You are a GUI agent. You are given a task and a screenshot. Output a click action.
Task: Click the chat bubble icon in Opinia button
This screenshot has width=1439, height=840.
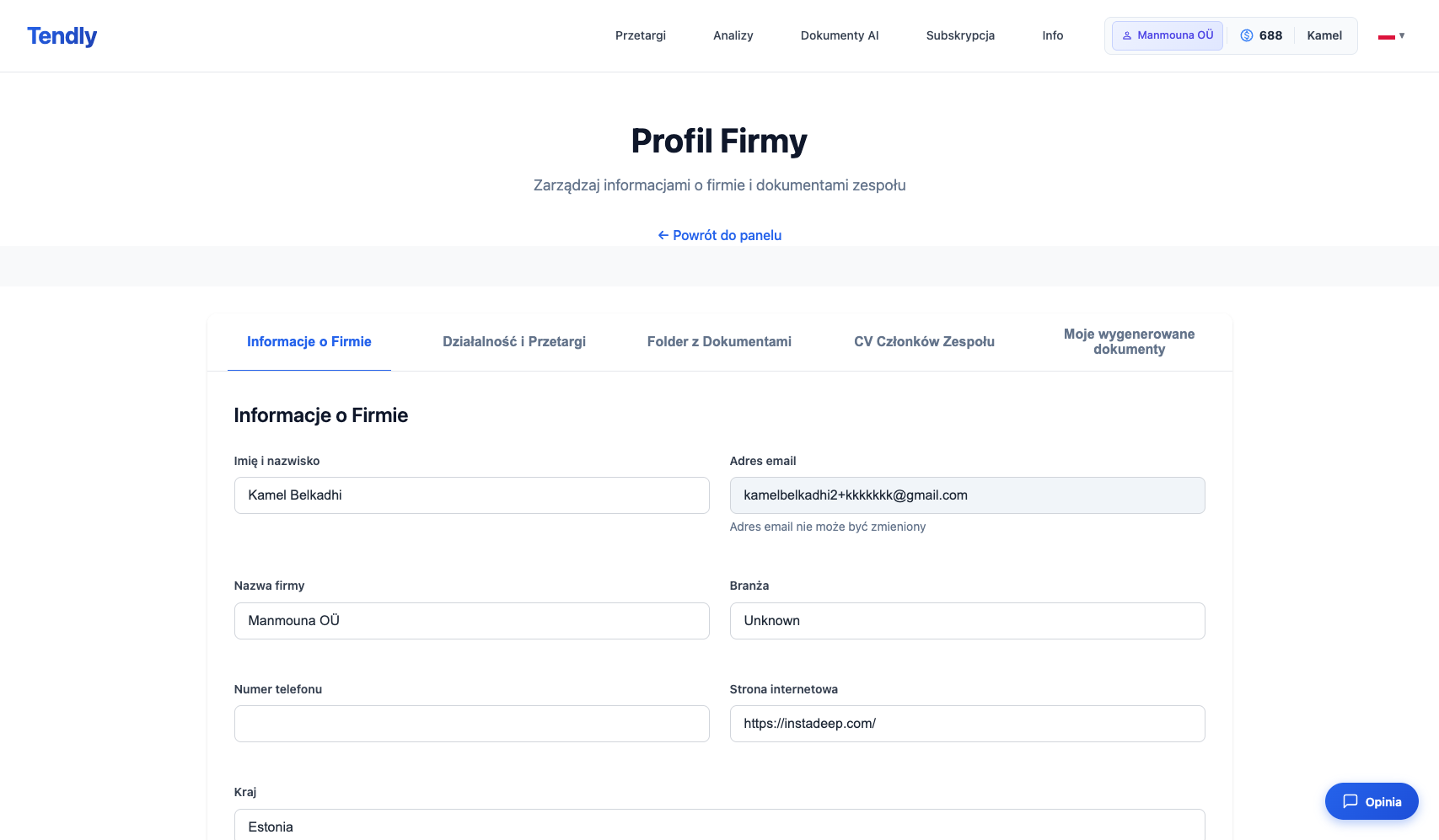[x=1350, y=801]
